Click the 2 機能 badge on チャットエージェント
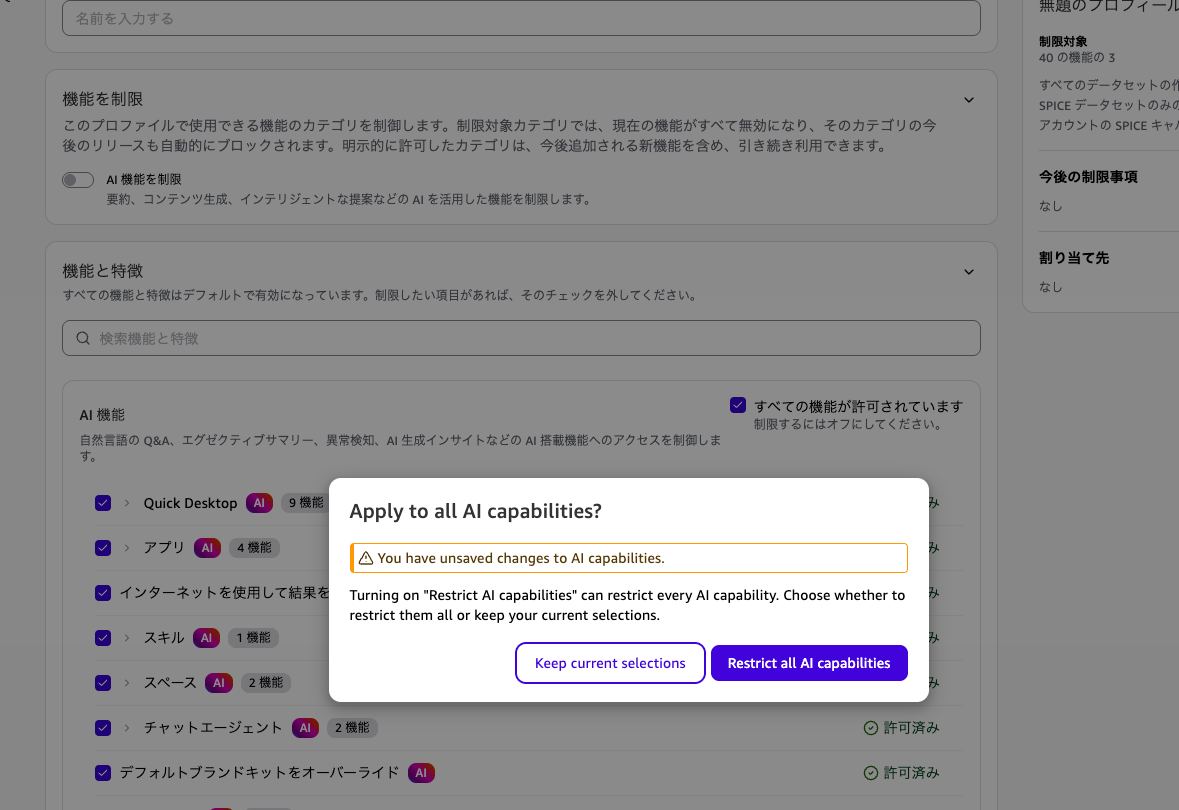Image resolution: width=1179 pixels, height=810 pixels. pos(352,728)
